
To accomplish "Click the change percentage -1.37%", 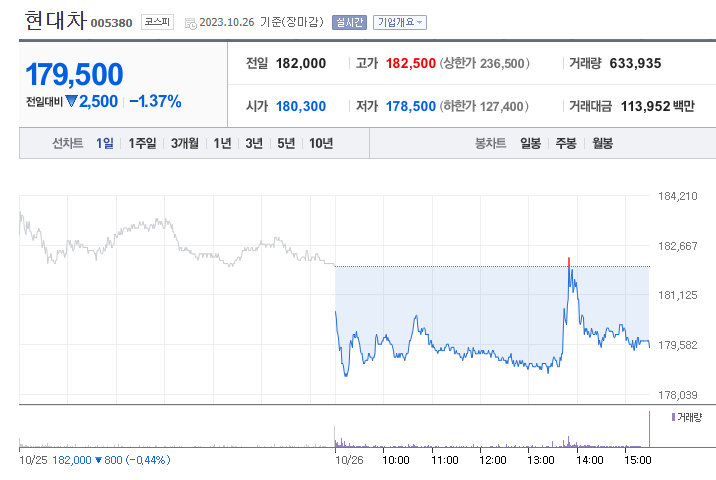I will click(155, 101).
